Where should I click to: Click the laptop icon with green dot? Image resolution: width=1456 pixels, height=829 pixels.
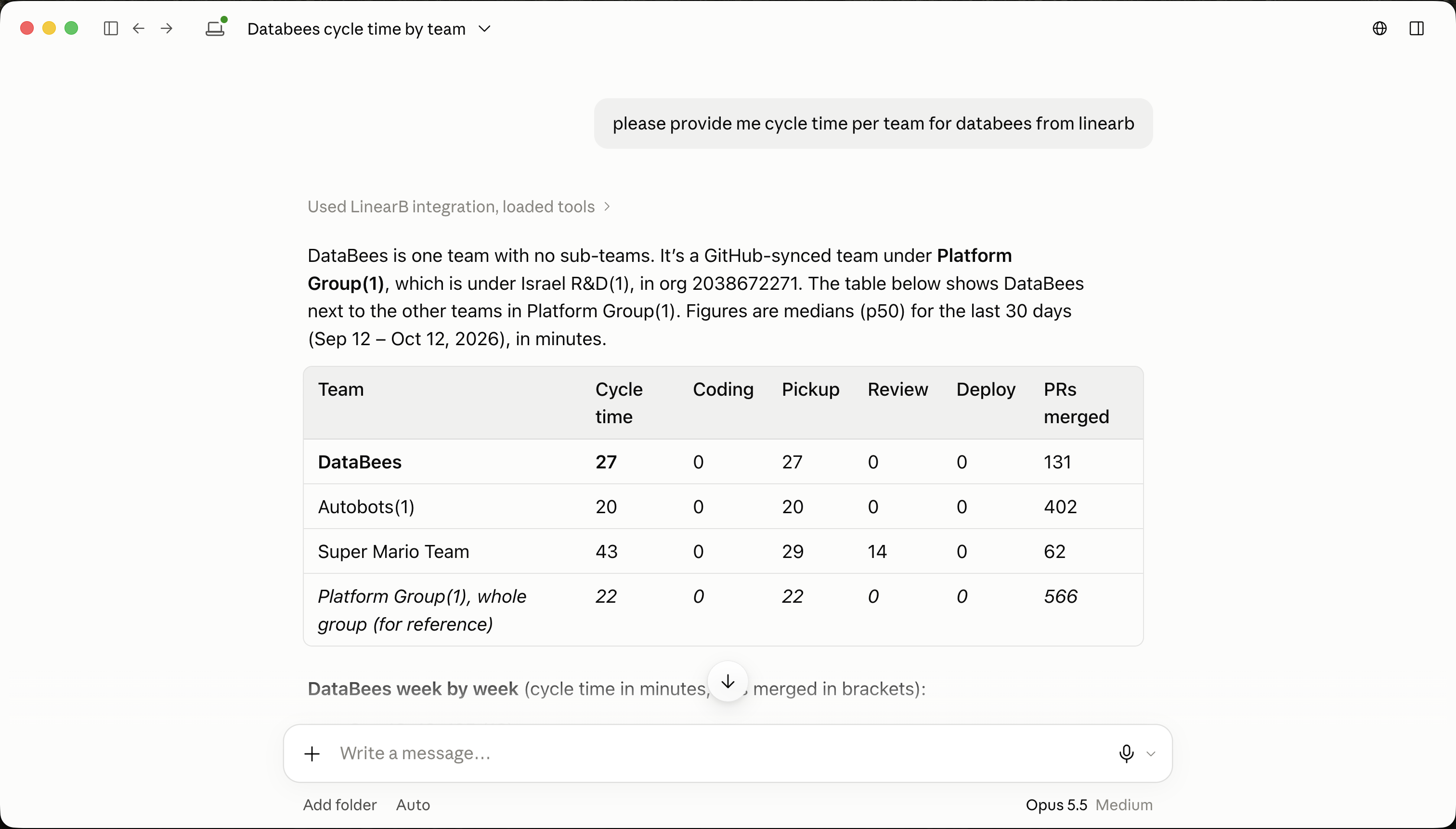pyautogui.click(x=216, y=27)
